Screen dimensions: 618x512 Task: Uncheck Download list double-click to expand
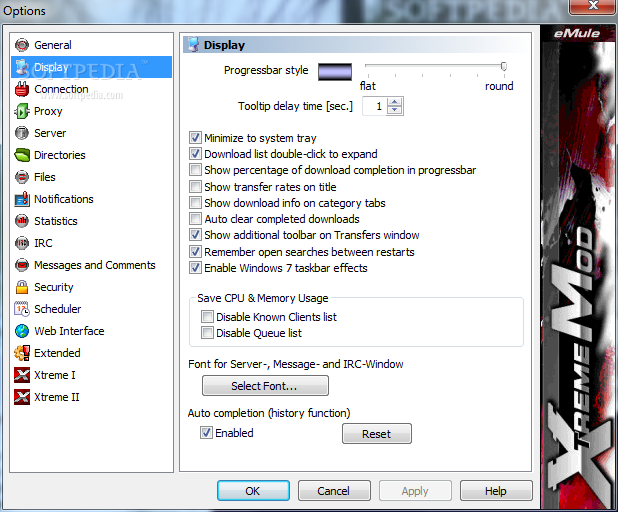[x=195, y=154]
